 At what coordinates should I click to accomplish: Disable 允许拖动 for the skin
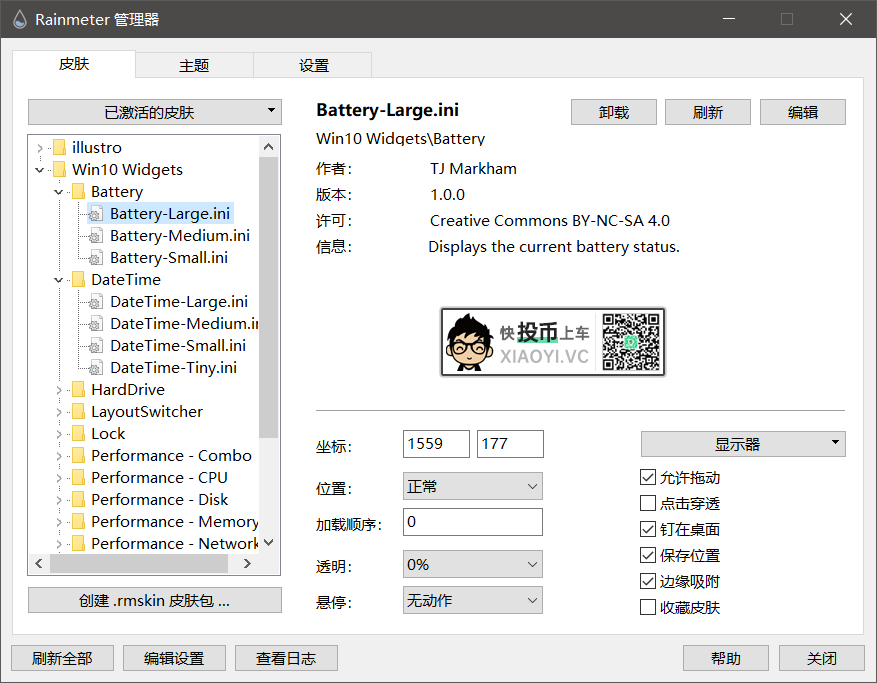click(648, 477)
